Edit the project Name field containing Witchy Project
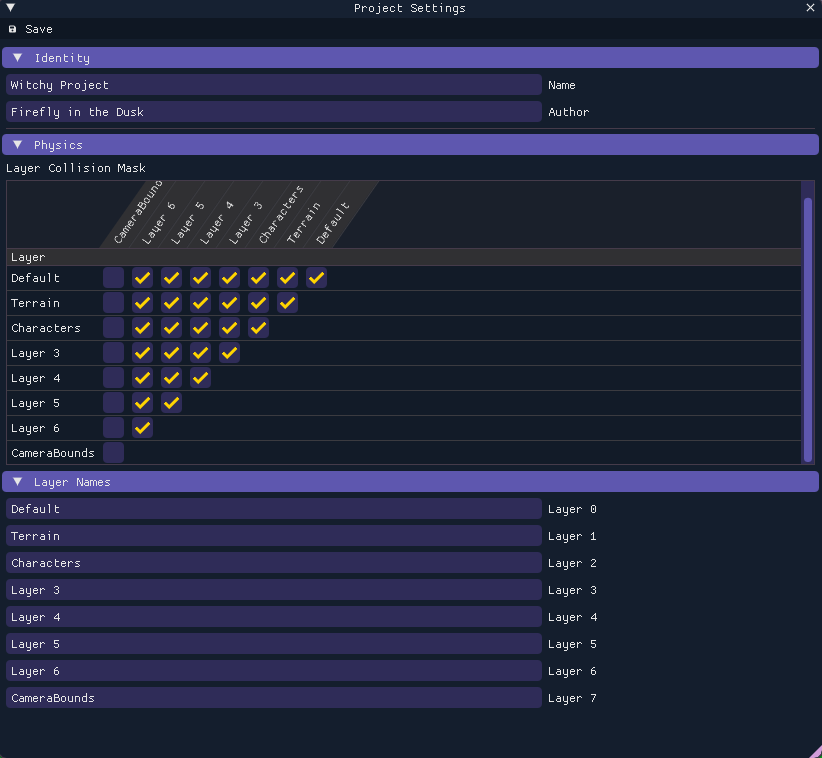The height and width of the screenshot is (758, 822). 273,85
